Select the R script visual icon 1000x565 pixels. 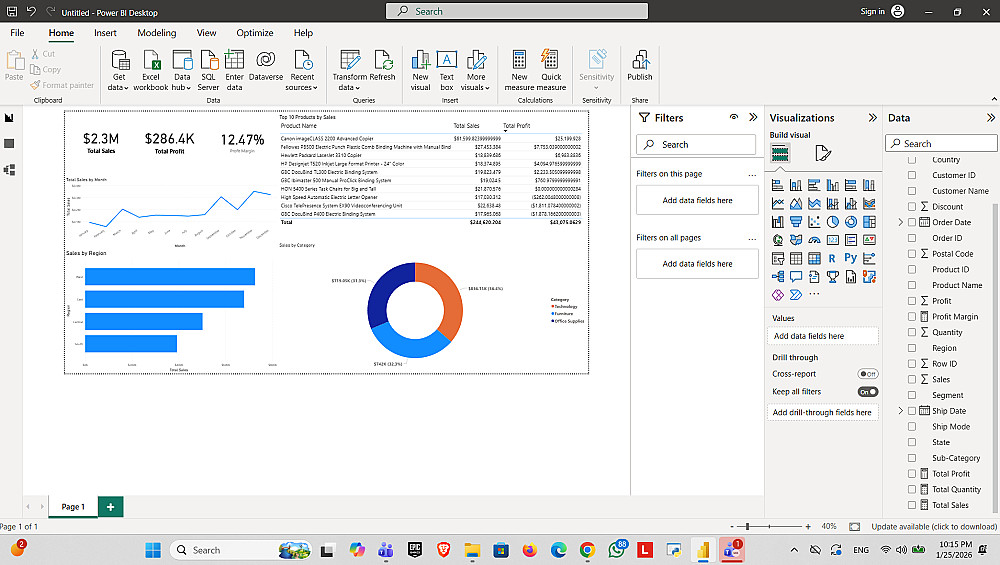click(832, 258)
